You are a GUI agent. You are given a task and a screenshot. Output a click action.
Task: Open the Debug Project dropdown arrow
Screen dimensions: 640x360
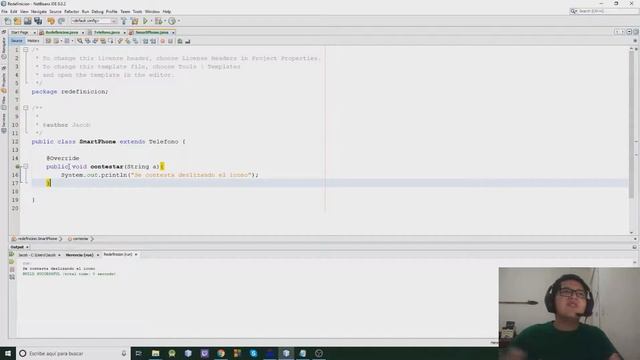point(164,21)
